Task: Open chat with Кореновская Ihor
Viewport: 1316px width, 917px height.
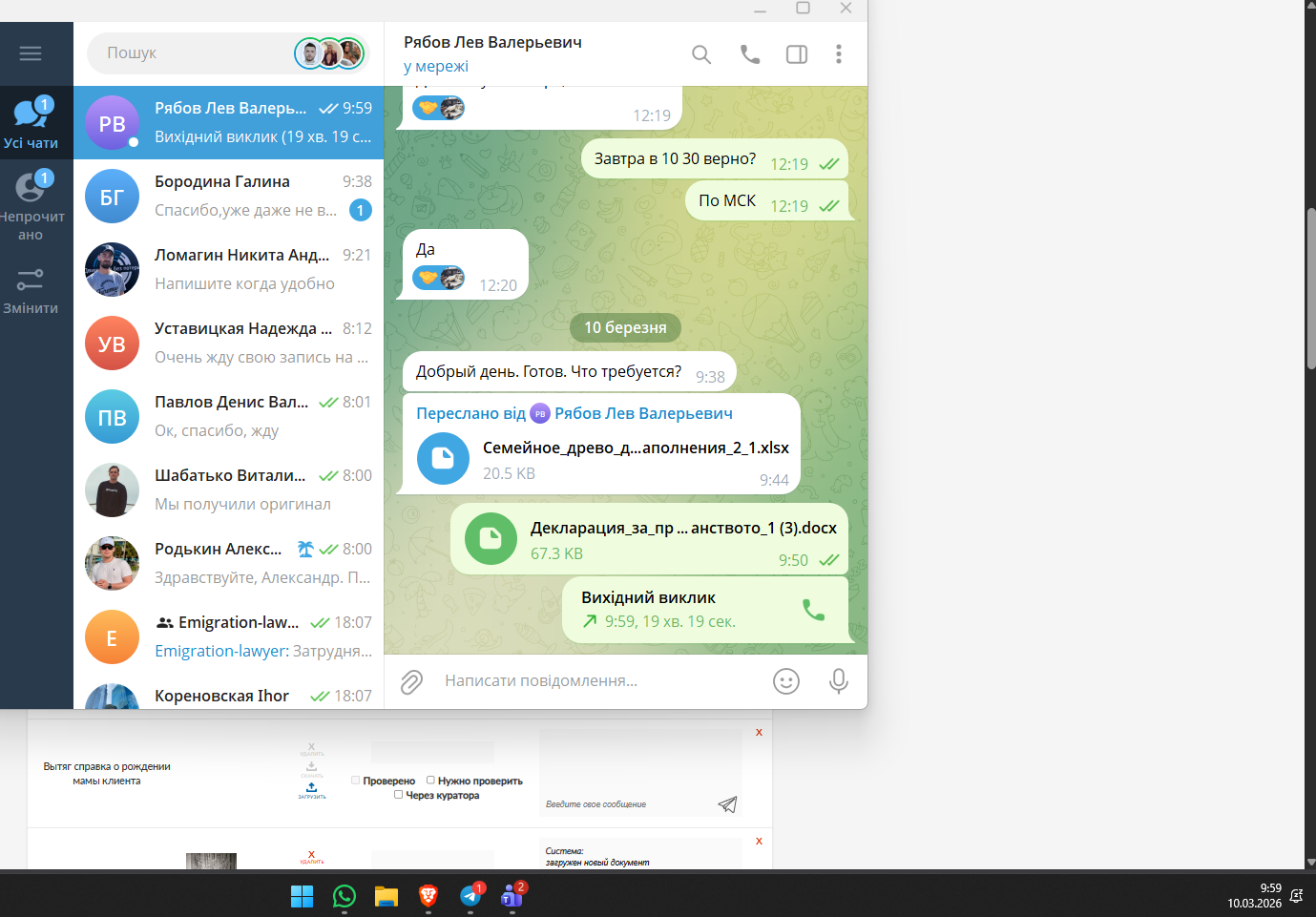Action: [229, 693]
